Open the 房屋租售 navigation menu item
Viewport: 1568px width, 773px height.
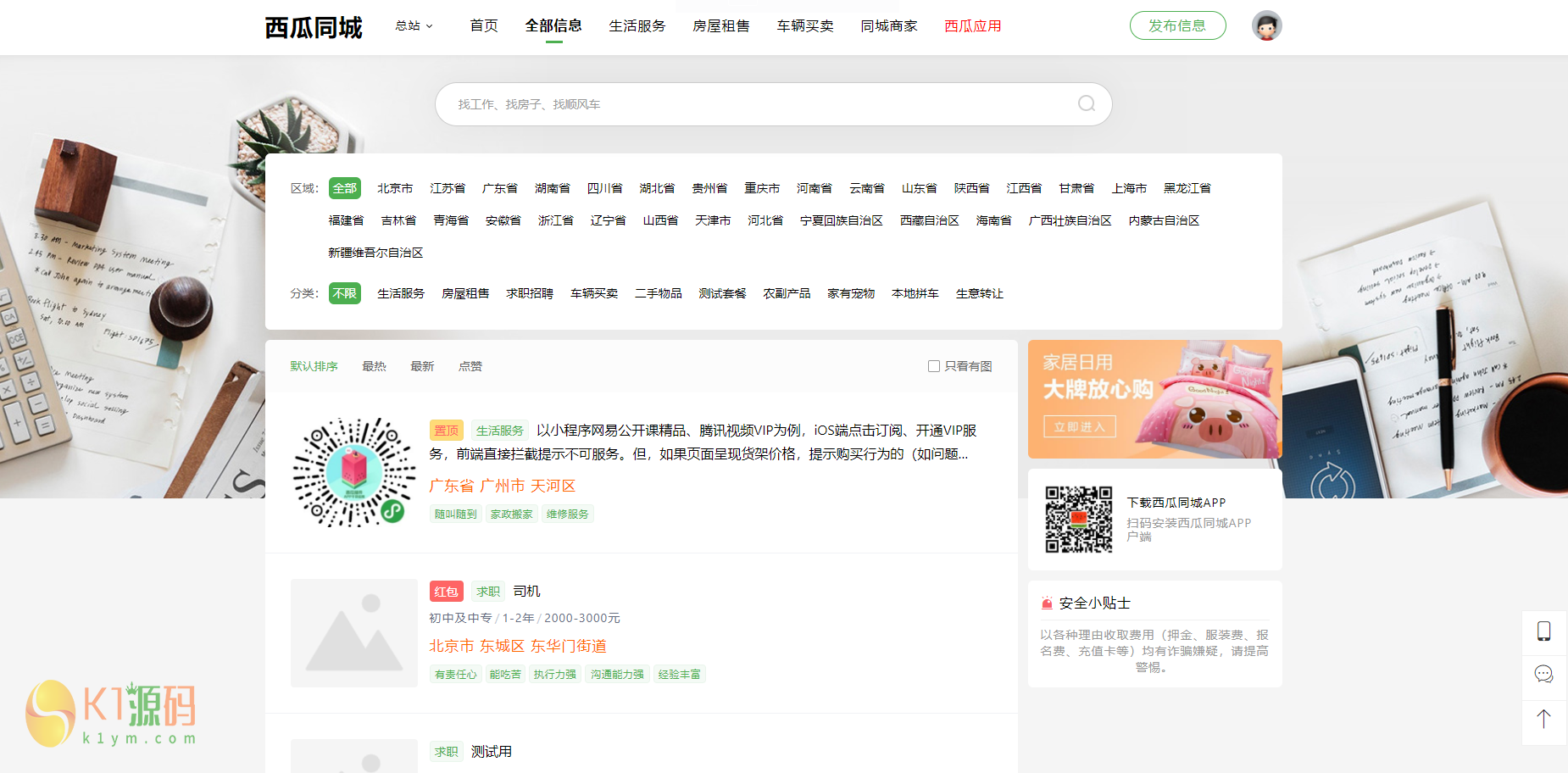pos(720,26)
